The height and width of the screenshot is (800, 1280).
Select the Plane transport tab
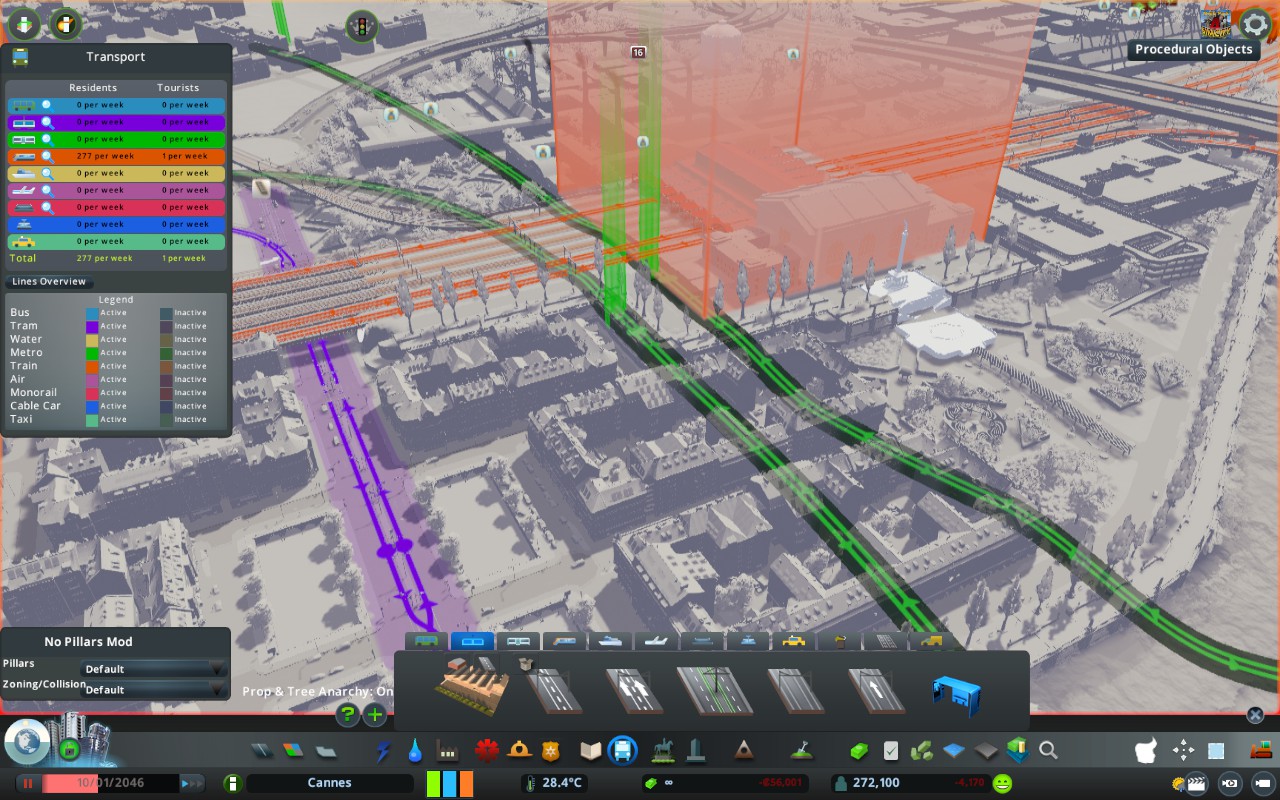click(656, 641)
